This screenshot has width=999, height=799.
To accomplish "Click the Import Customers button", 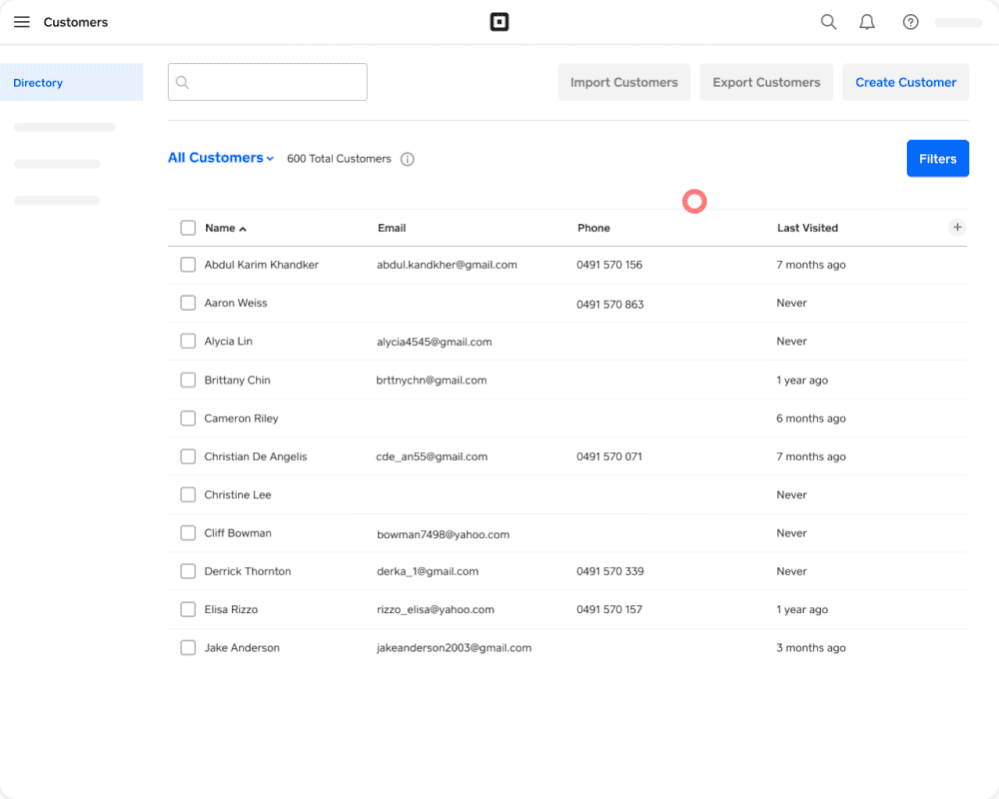I will pyautogui.click(x=624, y=83).
